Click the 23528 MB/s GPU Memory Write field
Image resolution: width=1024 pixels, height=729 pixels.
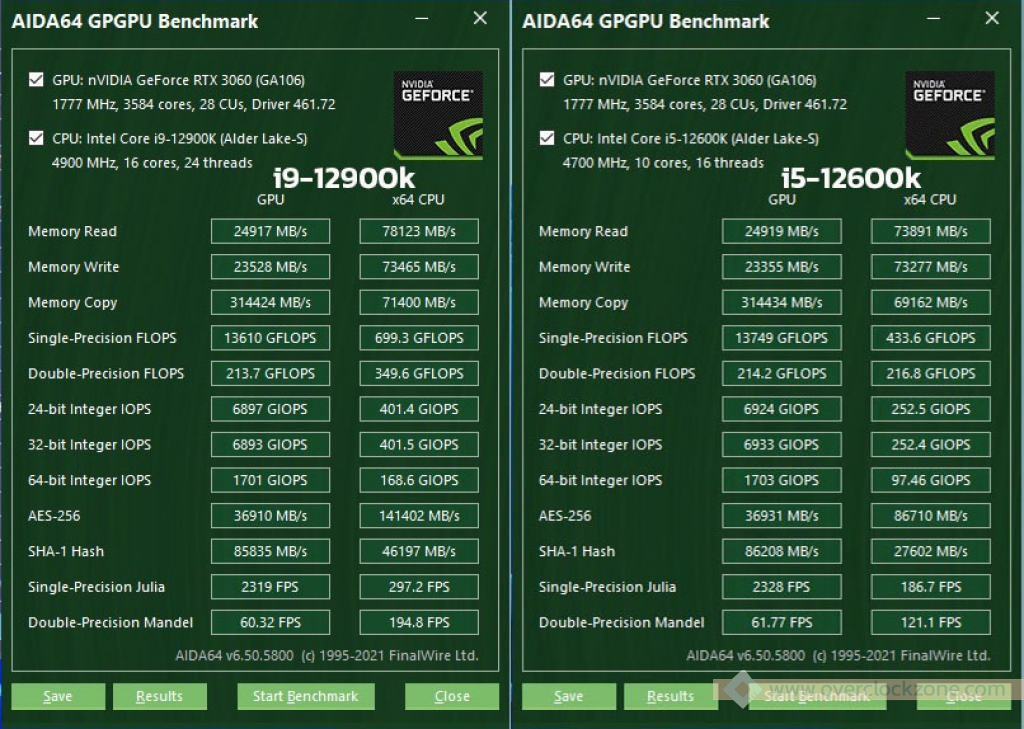click(270, 267)
